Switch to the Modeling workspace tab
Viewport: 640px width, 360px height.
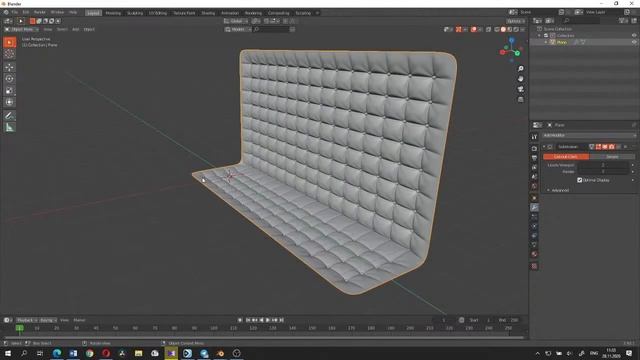(113, 13)
